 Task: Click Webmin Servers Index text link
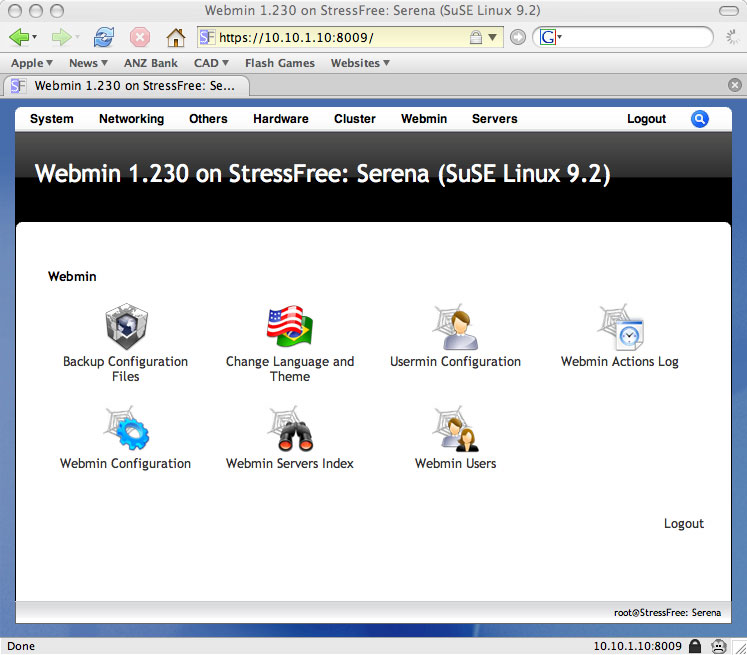pyautogui.click(x=290, y=464)
